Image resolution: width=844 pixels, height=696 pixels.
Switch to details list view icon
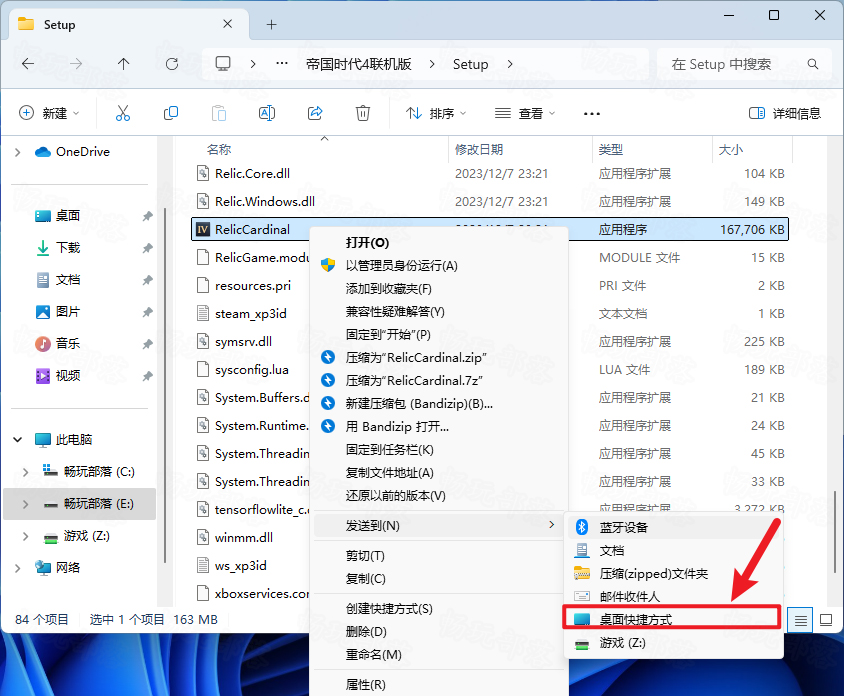pyautogui.click(x=800, y=620)
